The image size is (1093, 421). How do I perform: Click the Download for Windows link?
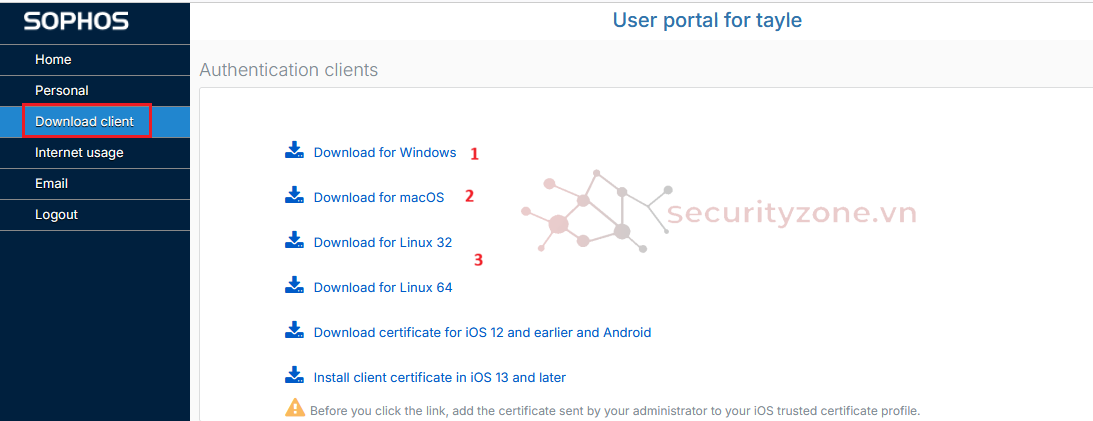pos(385,153)
